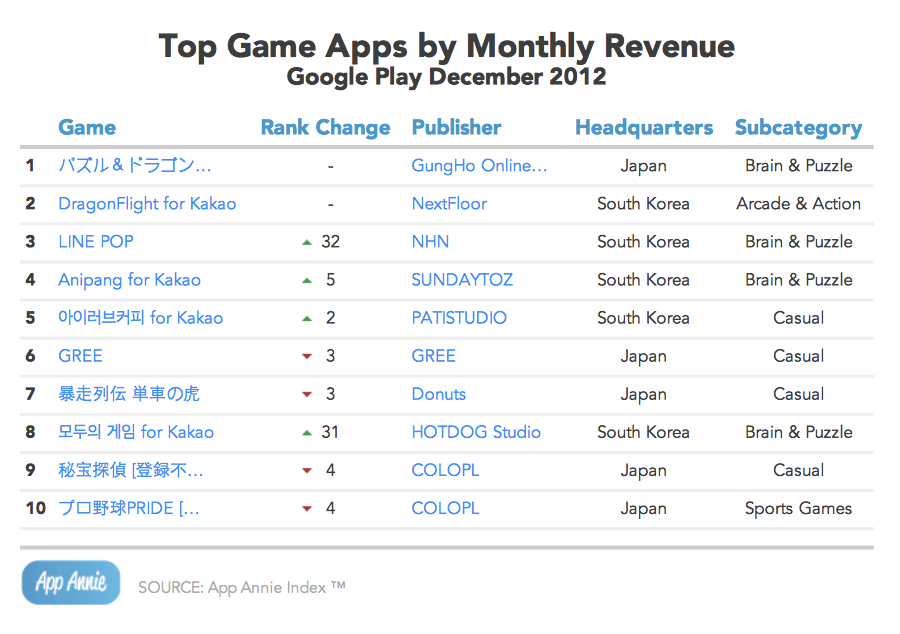Open the Donuts publisher link
This screenshot has width=900, height=634.
click(439, 394)
